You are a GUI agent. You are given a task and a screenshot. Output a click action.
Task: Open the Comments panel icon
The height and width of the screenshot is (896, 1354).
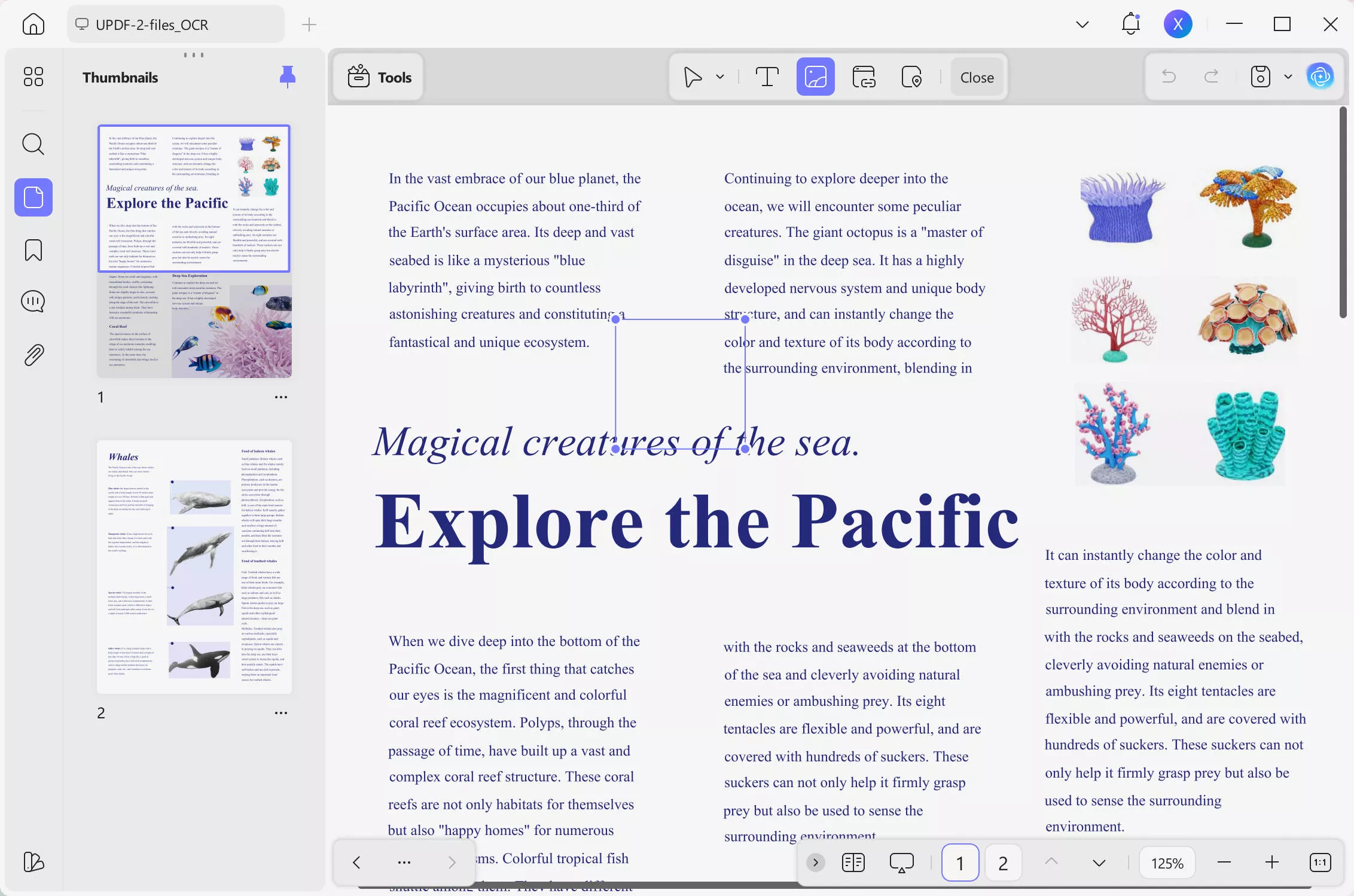click(33, 301)
